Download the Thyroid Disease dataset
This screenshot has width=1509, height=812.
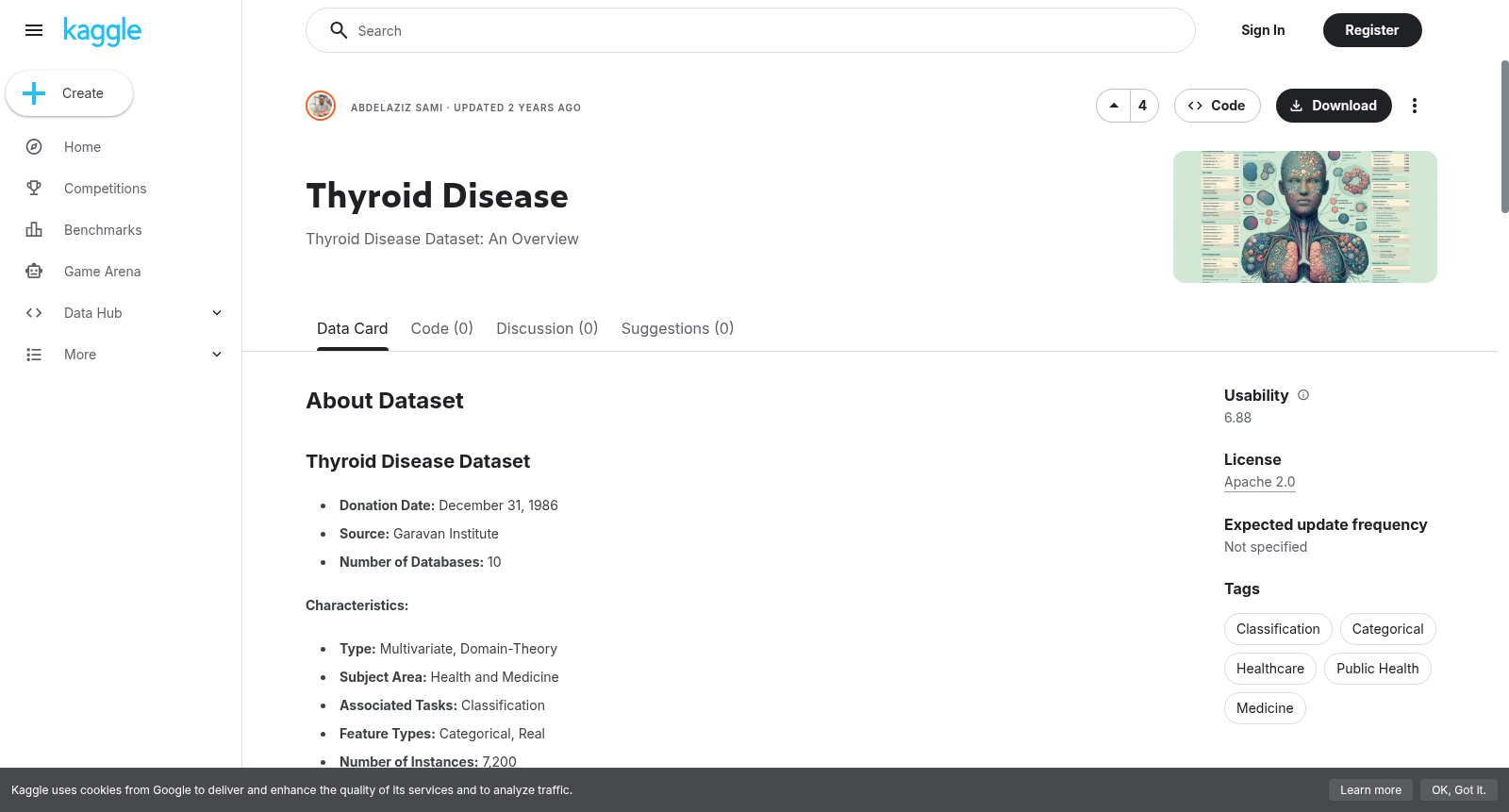1334,106
